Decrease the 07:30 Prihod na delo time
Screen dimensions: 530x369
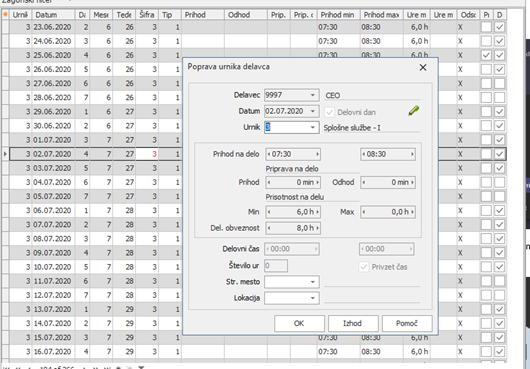point(269,154)
